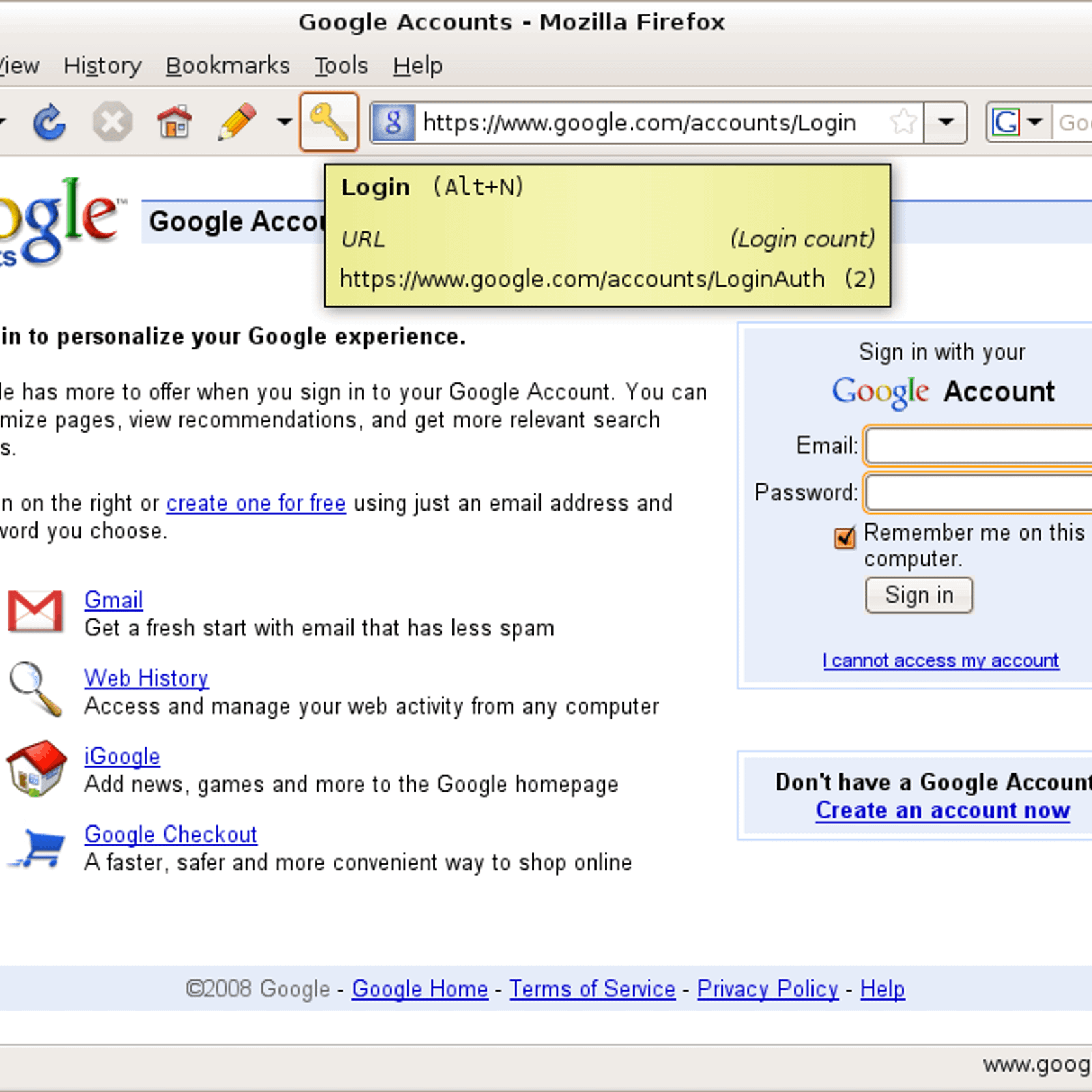Open 'I cannot access my account' link
1092x1092 pixels.
click(940, 661)
